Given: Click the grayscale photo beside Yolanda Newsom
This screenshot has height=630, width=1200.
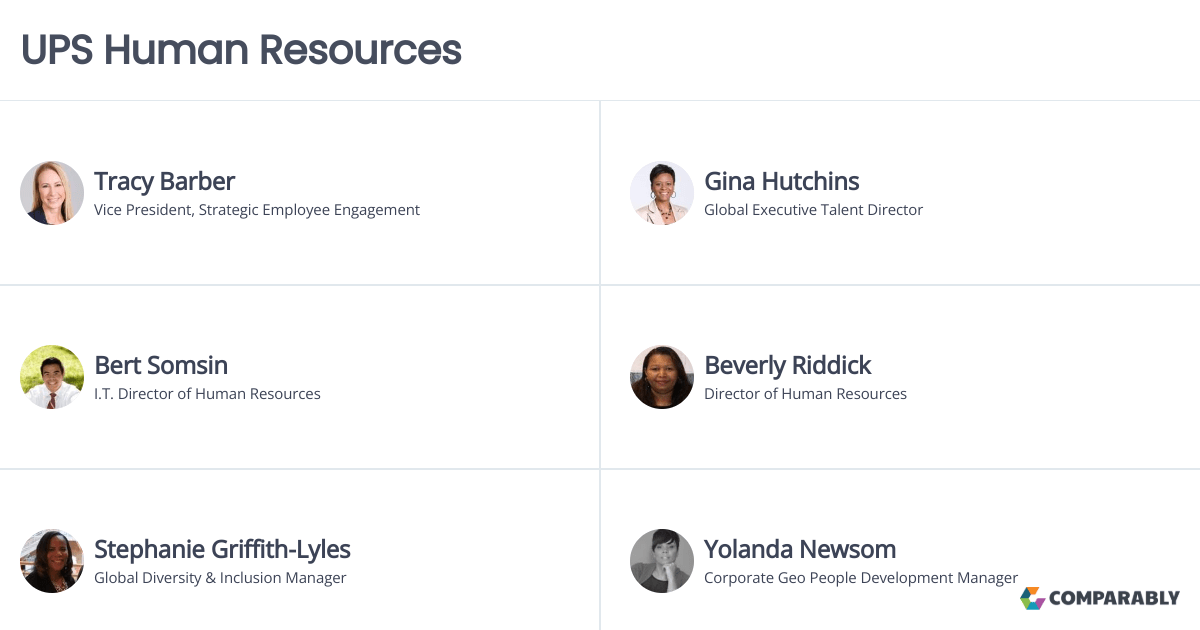Looking at the screenshot, I should coord(662,561).
